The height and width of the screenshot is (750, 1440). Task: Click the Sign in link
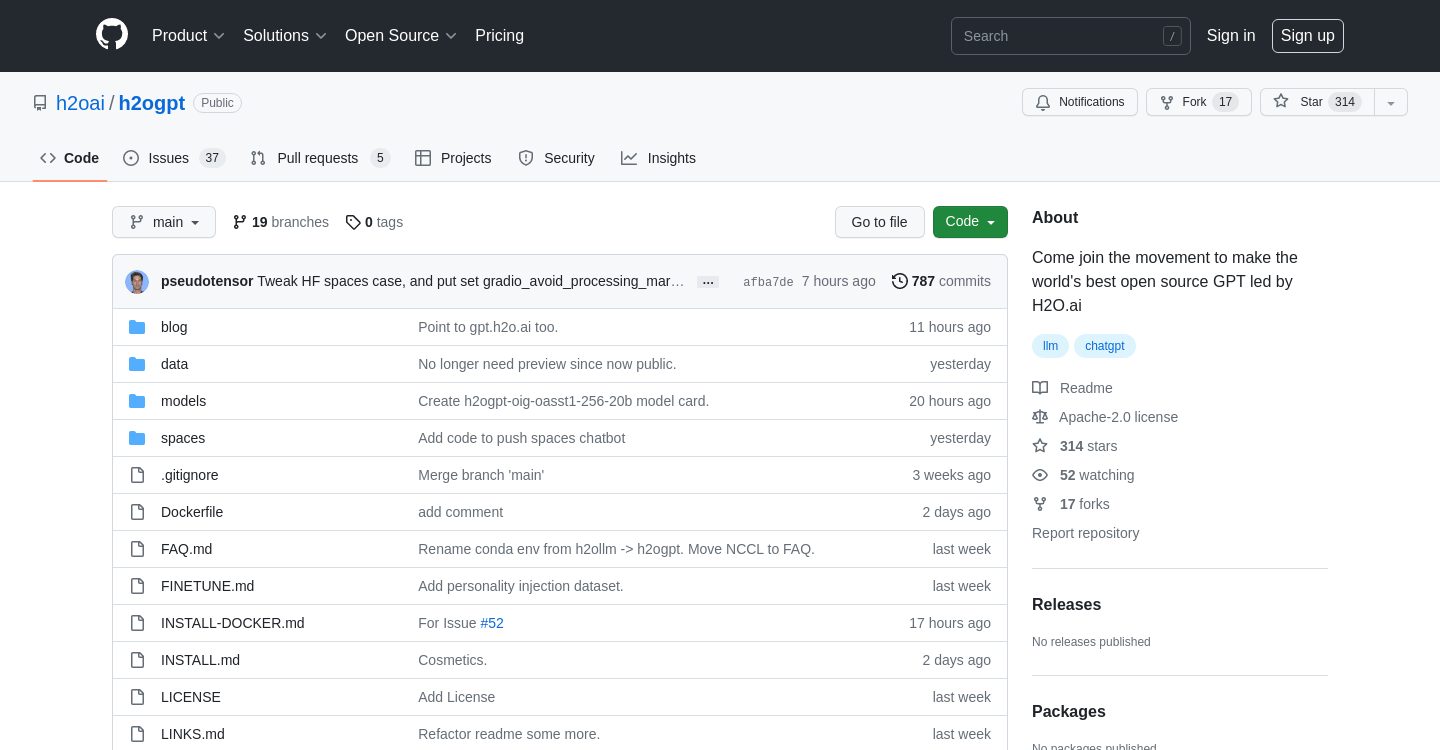click(1231, 36)
